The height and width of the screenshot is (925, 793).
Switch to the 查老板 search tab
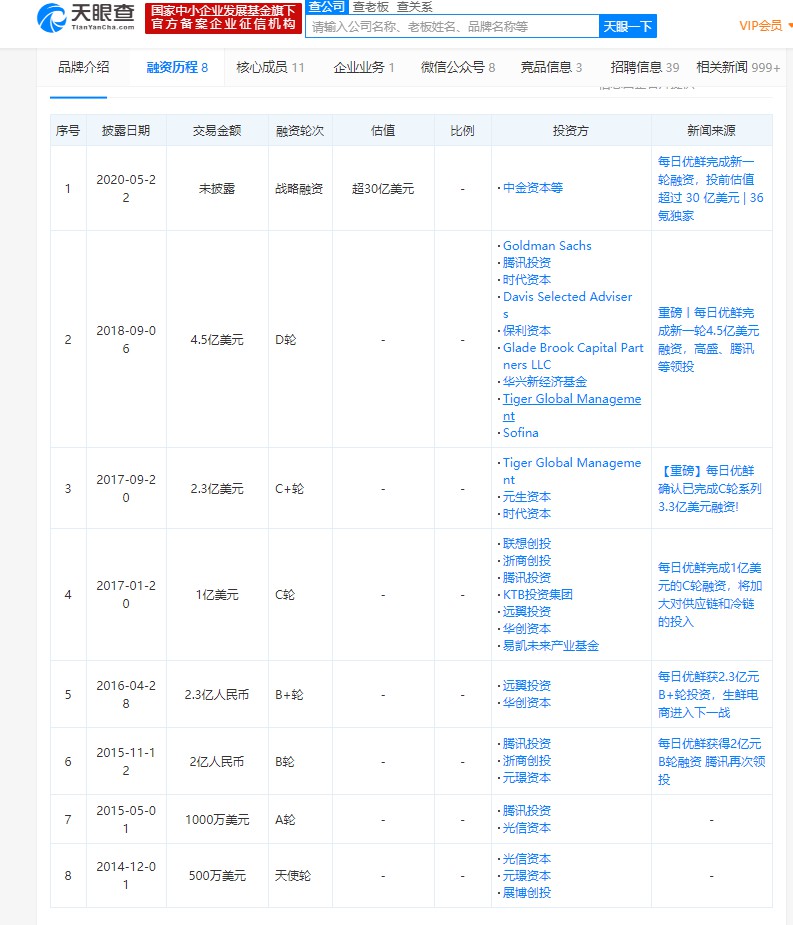tap(370, 6)
